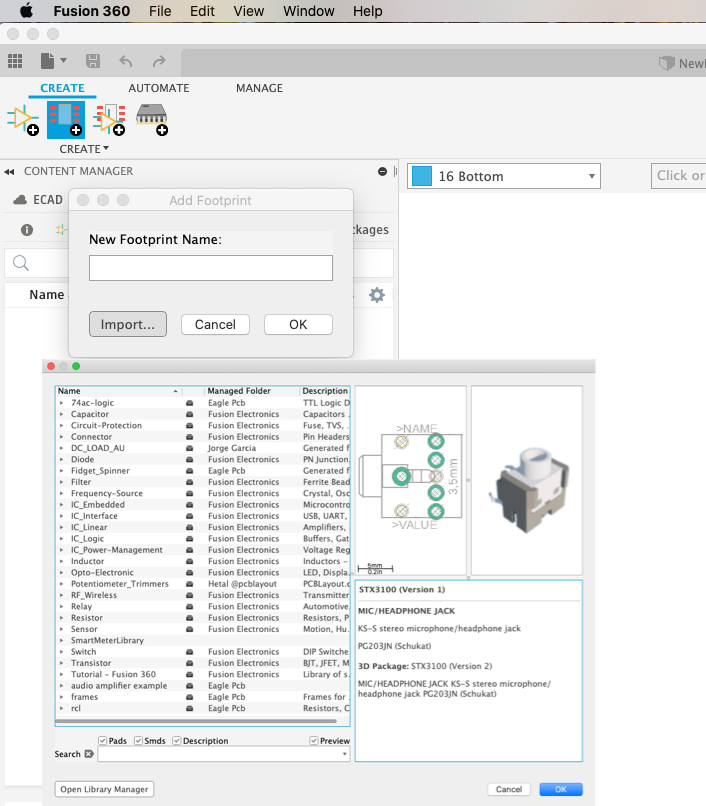This screenshot has height=806, width=706.
Task: Click the Redo arrow icon
Action: coord(159,62)
